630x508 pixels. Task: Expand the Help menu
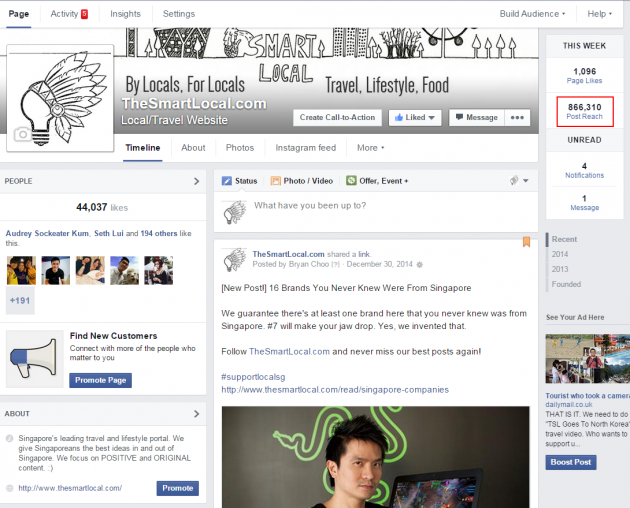pos(598,14)
